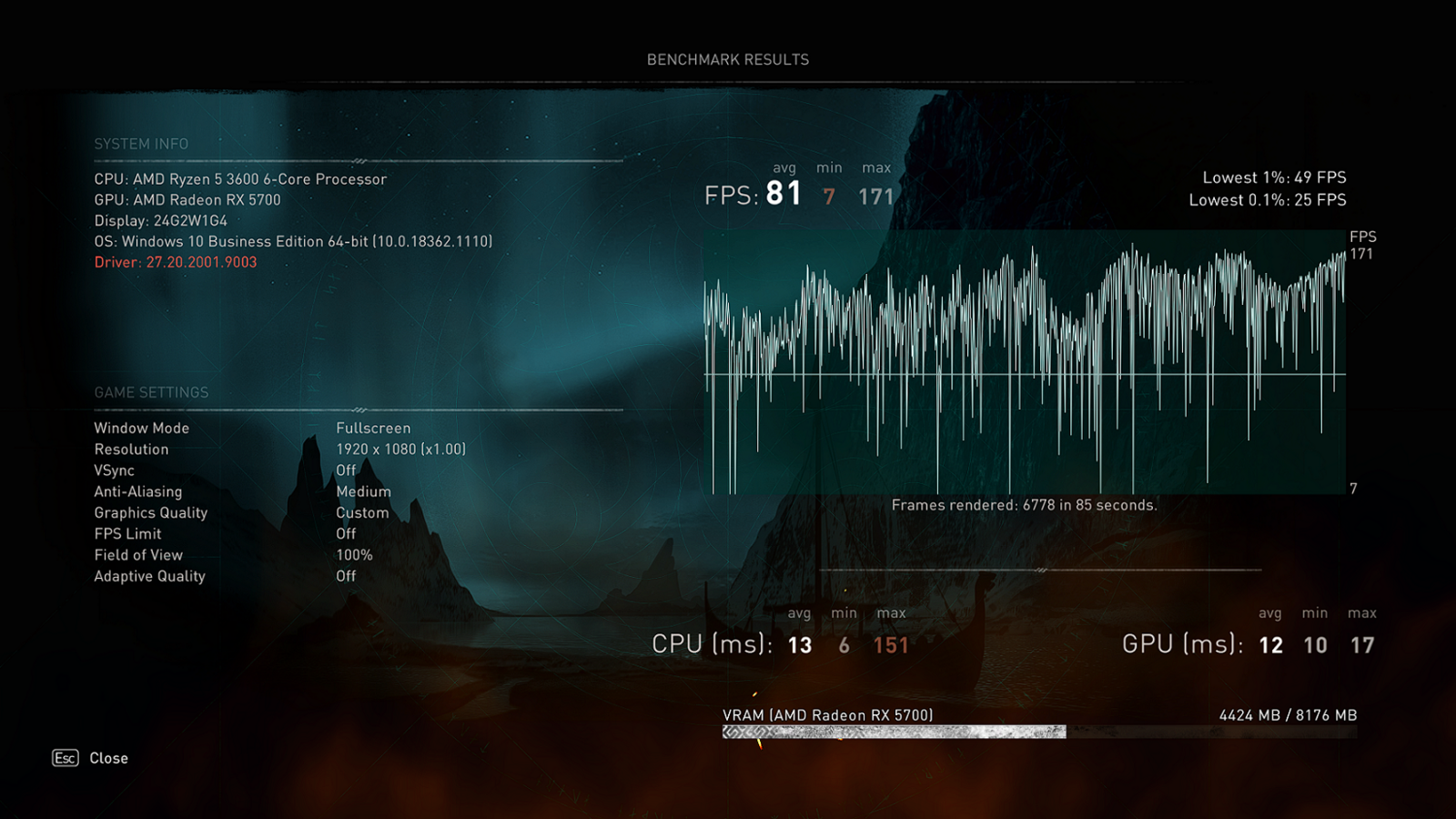Select the CPU: AMD Ryzen 5 3600 line
The image size is (1456, 819).
240,179
